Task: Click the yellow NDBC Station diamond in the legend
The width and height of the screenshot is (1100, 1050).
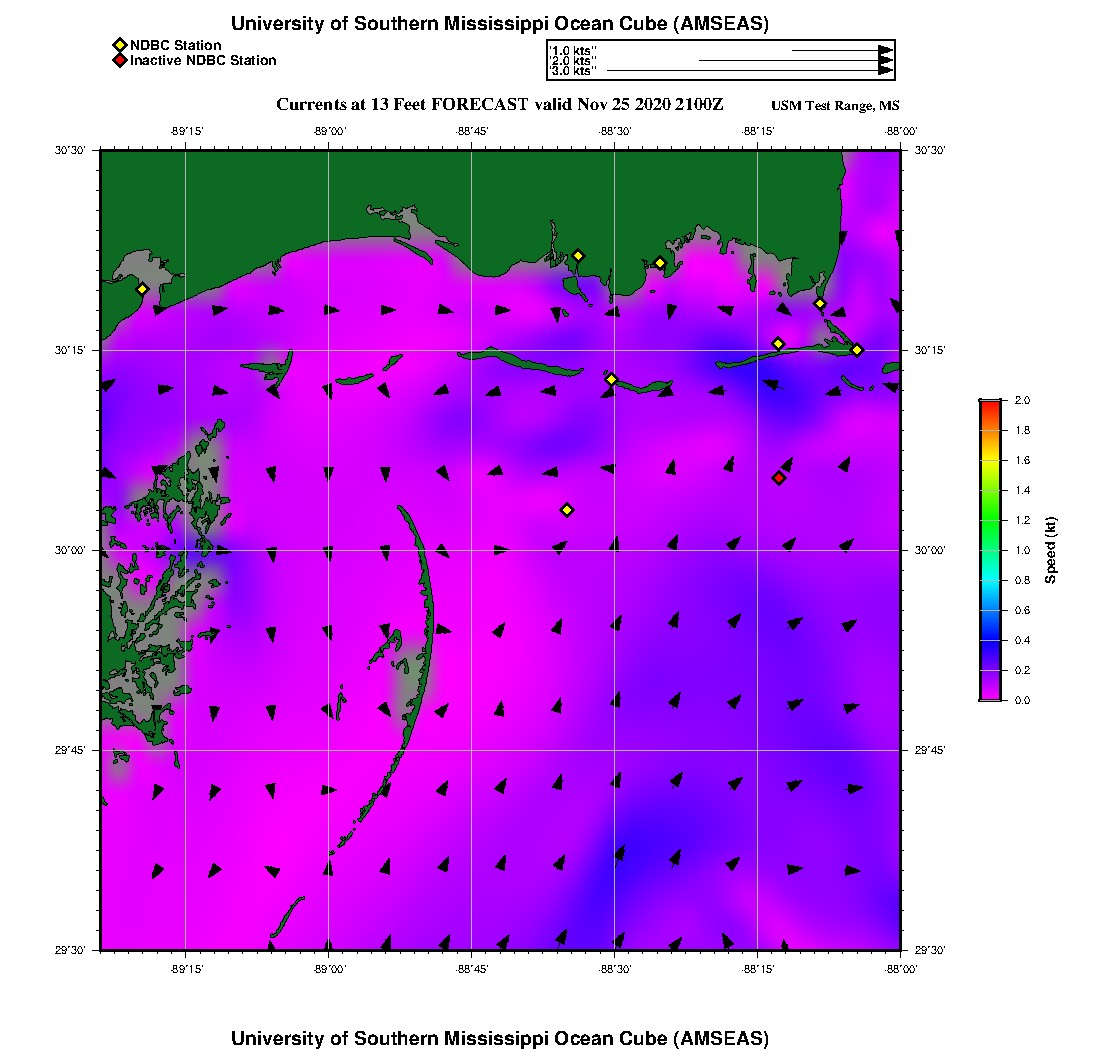Action: [119, 45]
